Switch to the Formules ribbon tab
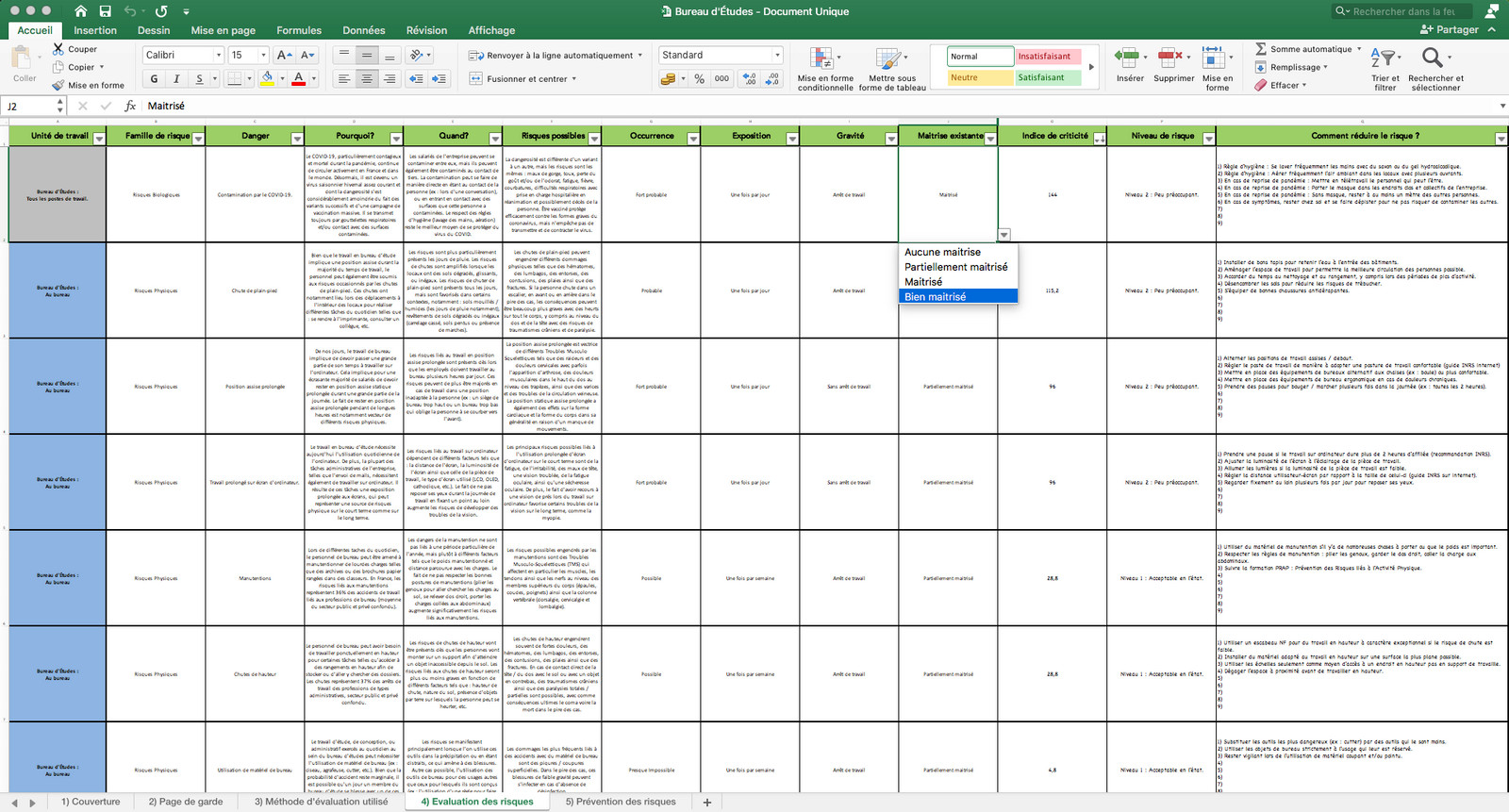 [x=299, y=30]
